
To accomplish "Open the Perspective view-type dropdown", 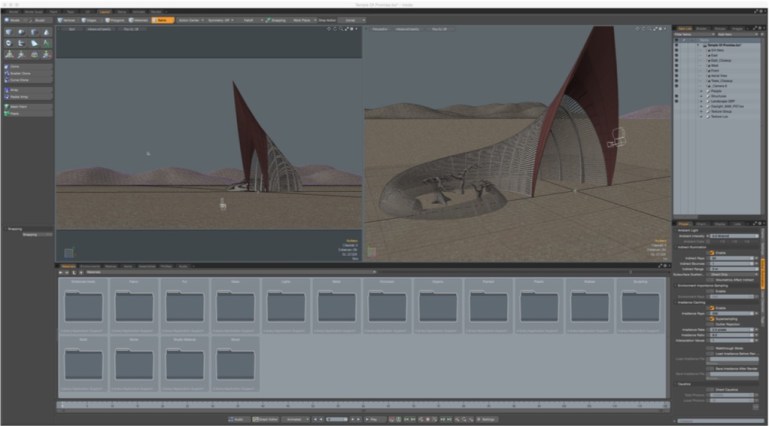I will 381,29.
